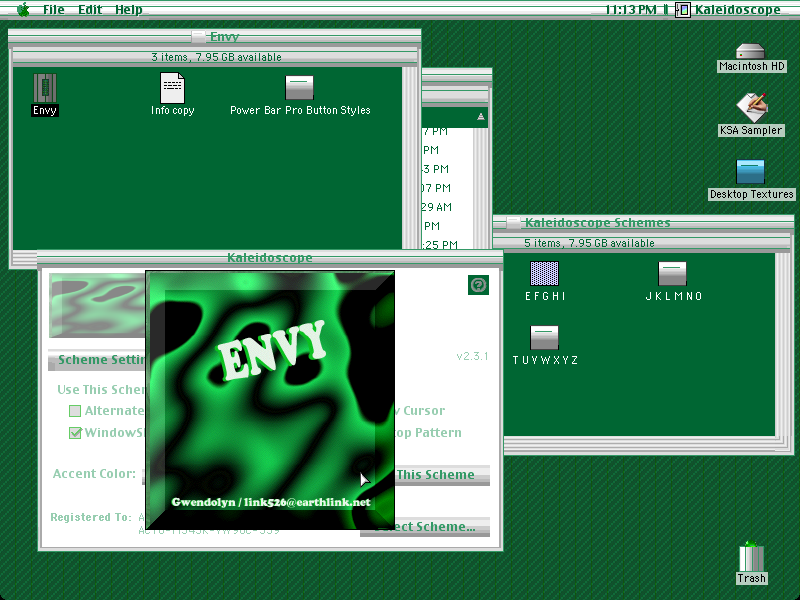
Task: Click the ENVY splash image
Action: [x=270, y=400]
